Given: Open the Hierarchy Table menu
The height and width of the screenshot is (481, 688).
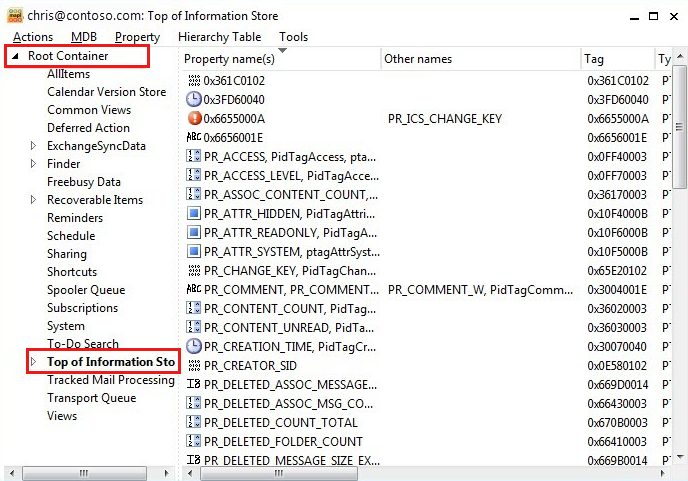Looking at the screenshot, I should click(219, 37).
